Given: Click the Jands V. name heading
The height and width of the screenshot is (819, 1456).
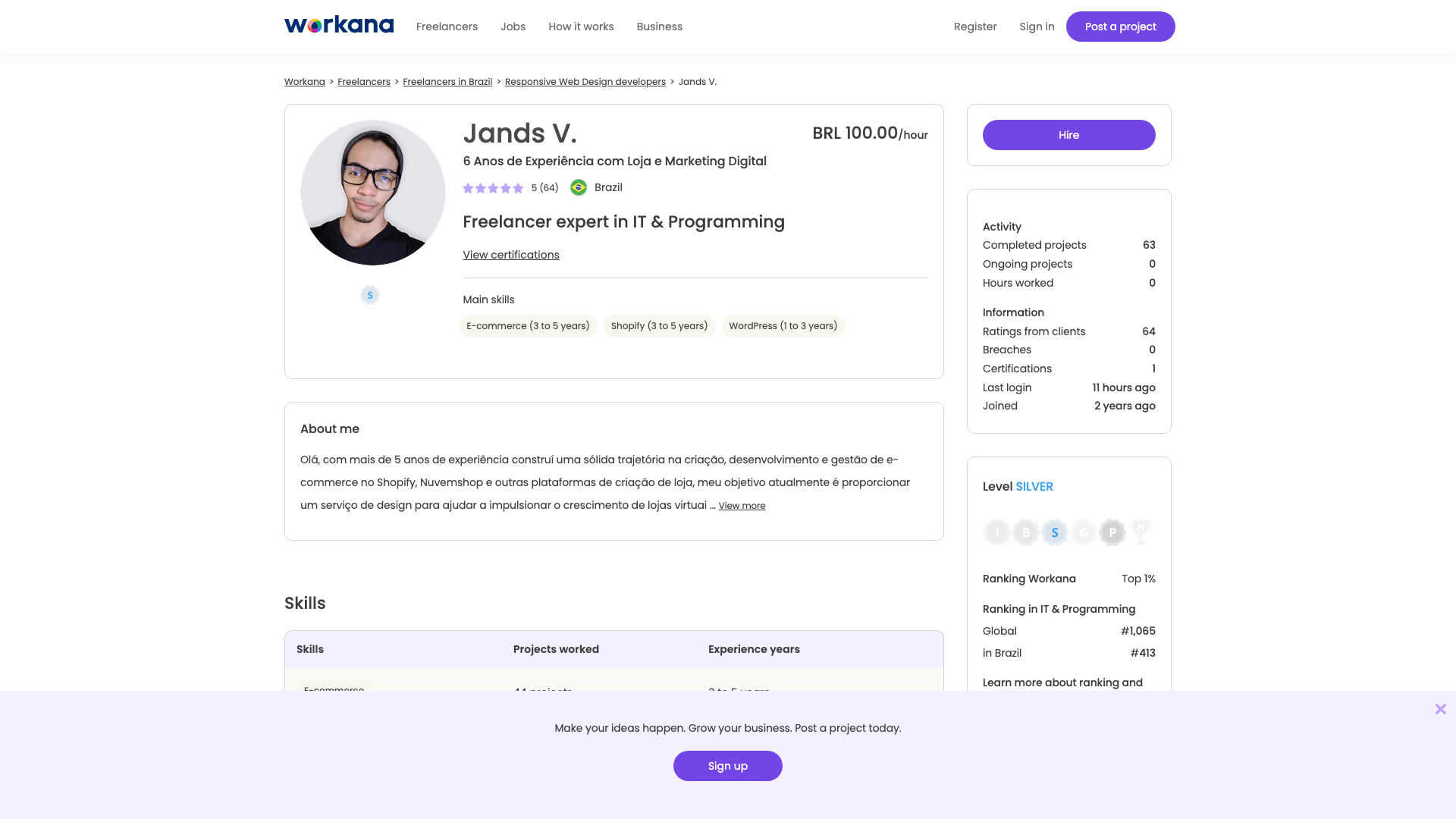Looking at the screenshot, I should pyautogui.click(x=519, y=133).
